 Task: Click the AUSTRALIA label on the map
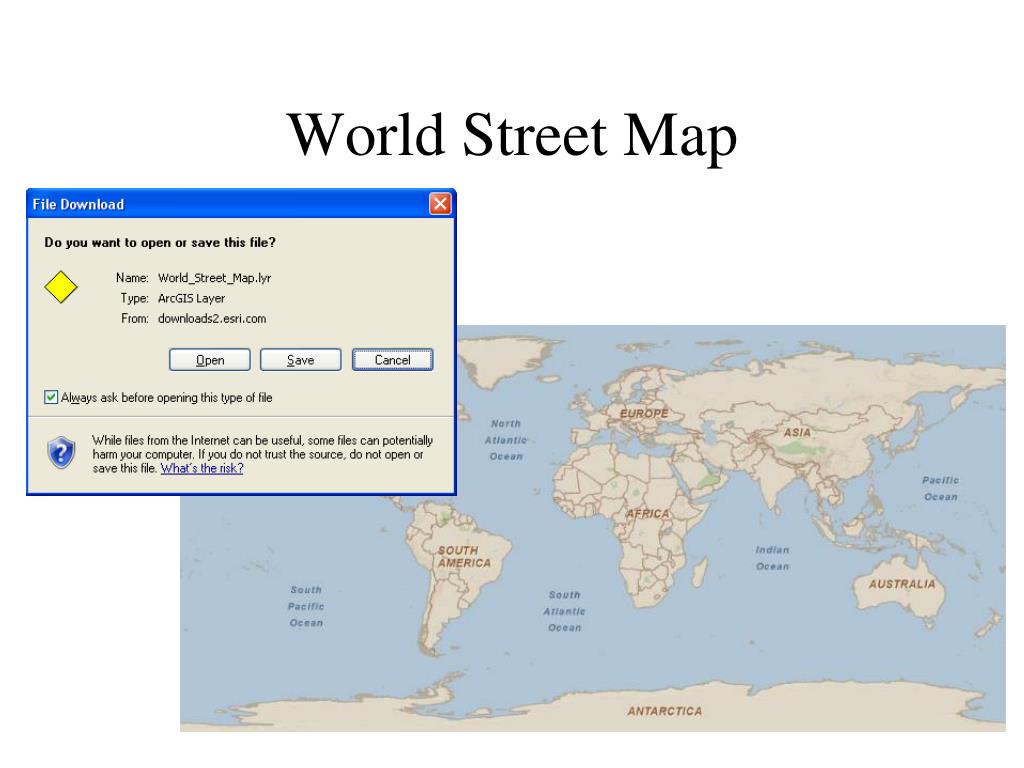pos(902,584)
